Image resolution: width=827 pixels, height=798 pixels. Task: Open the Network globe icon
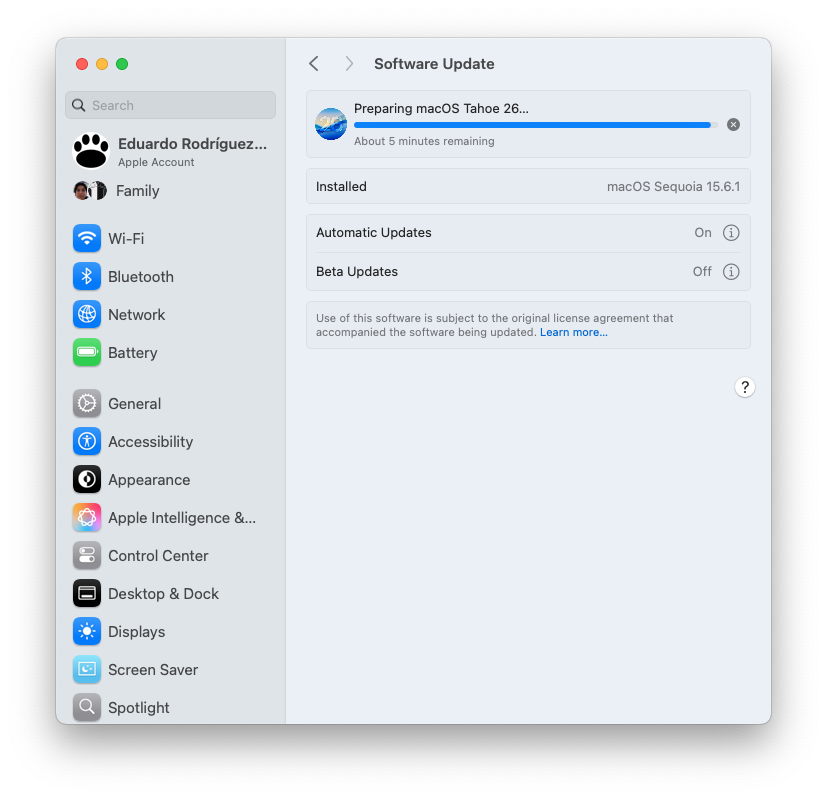coord(87,315)
